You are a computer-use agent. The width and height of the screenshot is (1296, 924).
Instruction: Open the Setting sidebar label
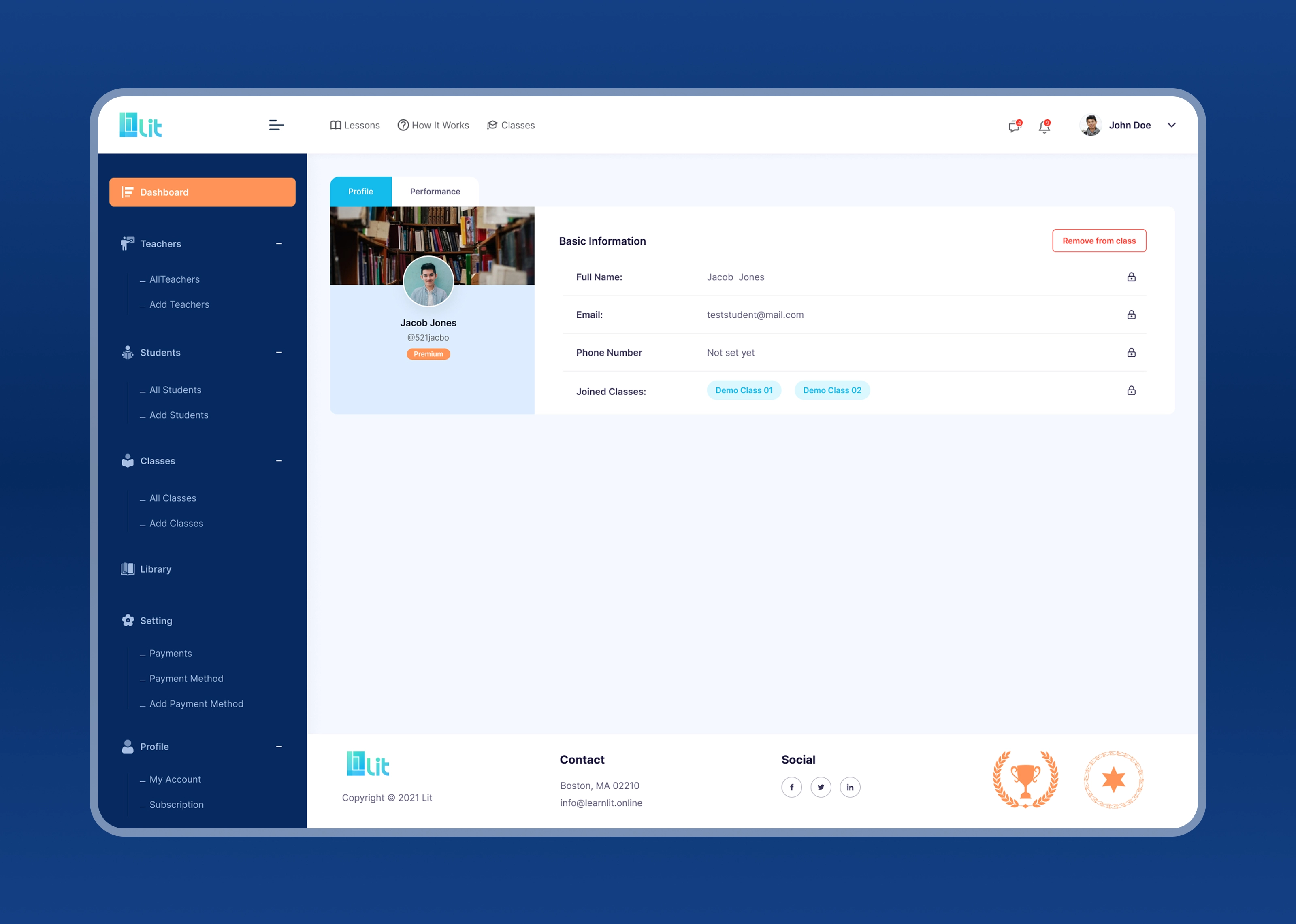click(156, 621)
